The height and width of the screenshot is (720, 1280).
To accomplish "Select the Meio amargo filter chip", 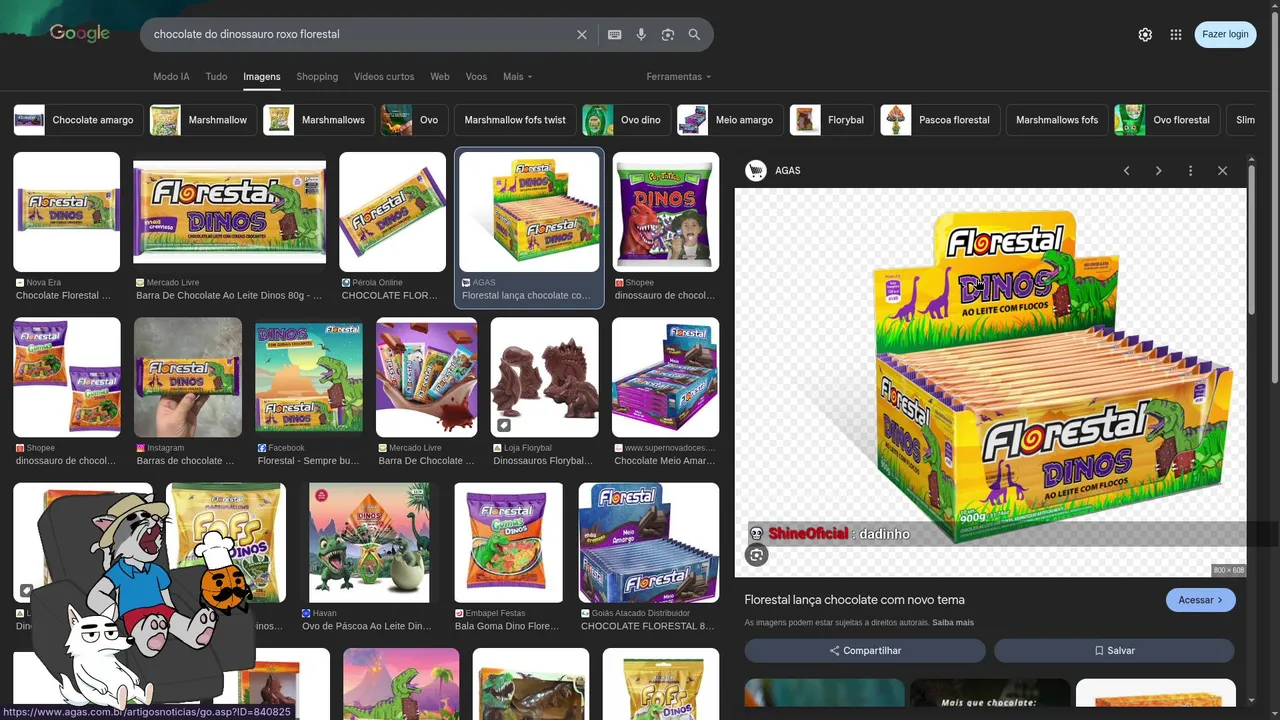I will click(x=729, y=120).
